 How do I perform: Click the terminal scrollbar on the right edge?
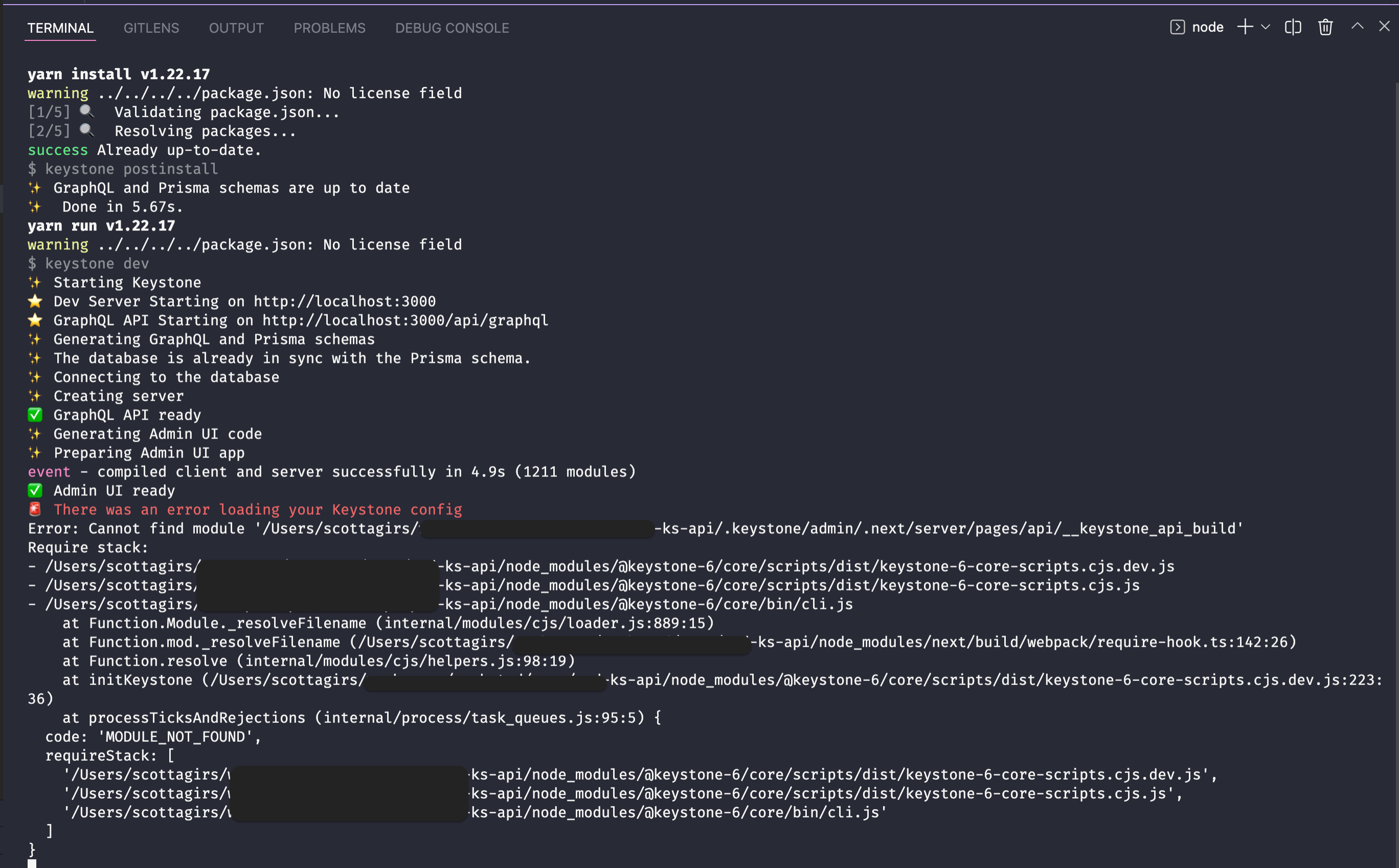click(1395, 402)
